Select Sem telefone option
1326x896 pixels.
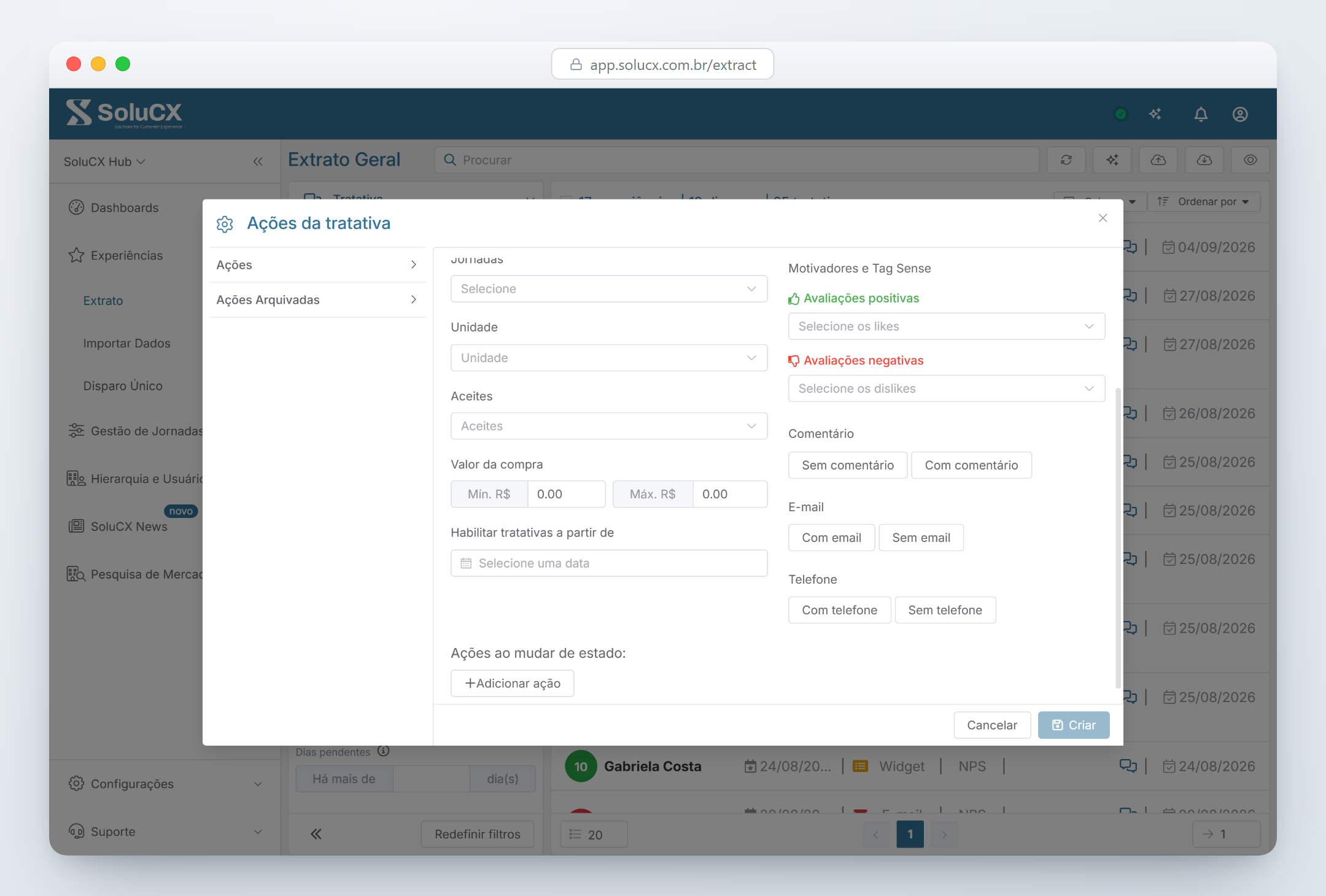[x=945, y=610]
